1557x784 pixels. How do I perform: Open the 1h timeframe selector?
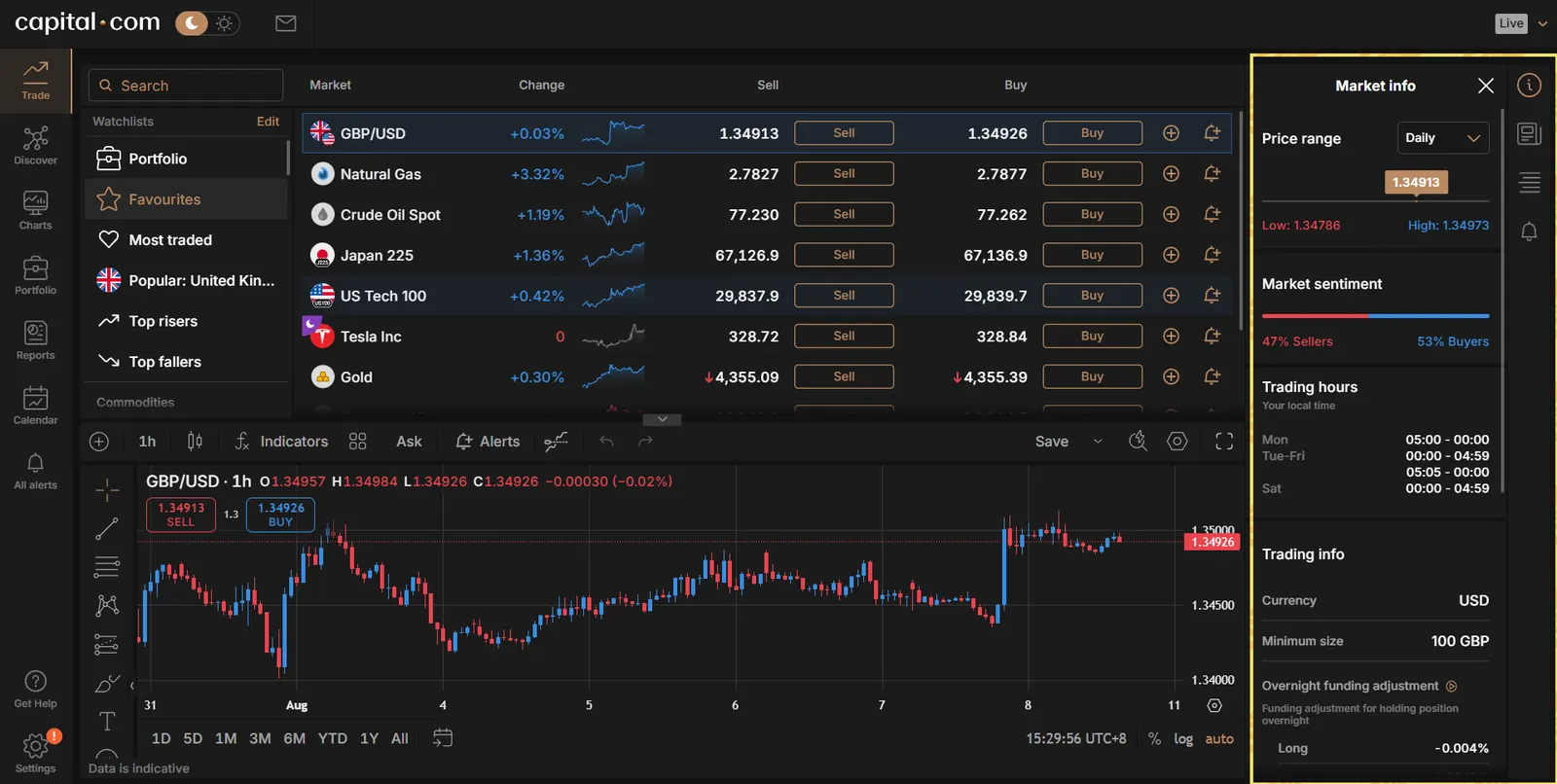coord(147,442)
